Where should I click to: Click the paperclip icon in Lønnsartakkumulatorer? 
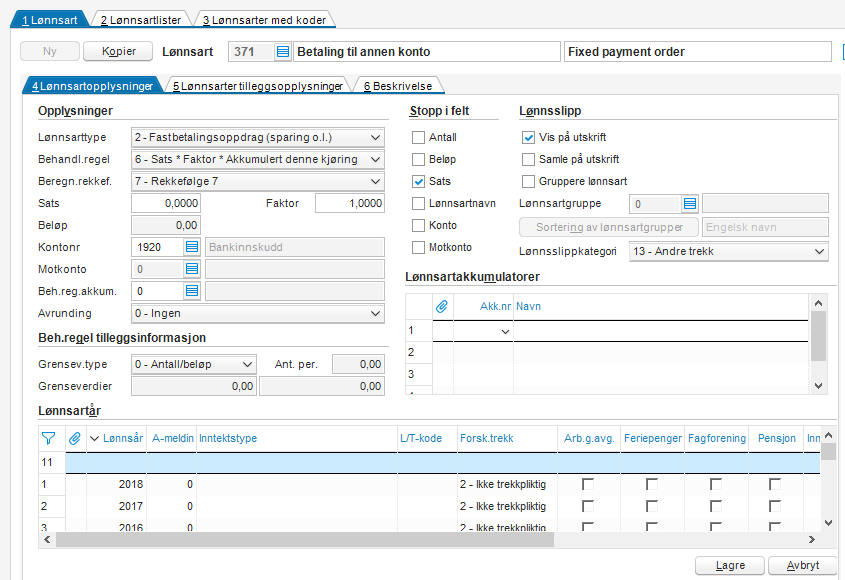441,305
